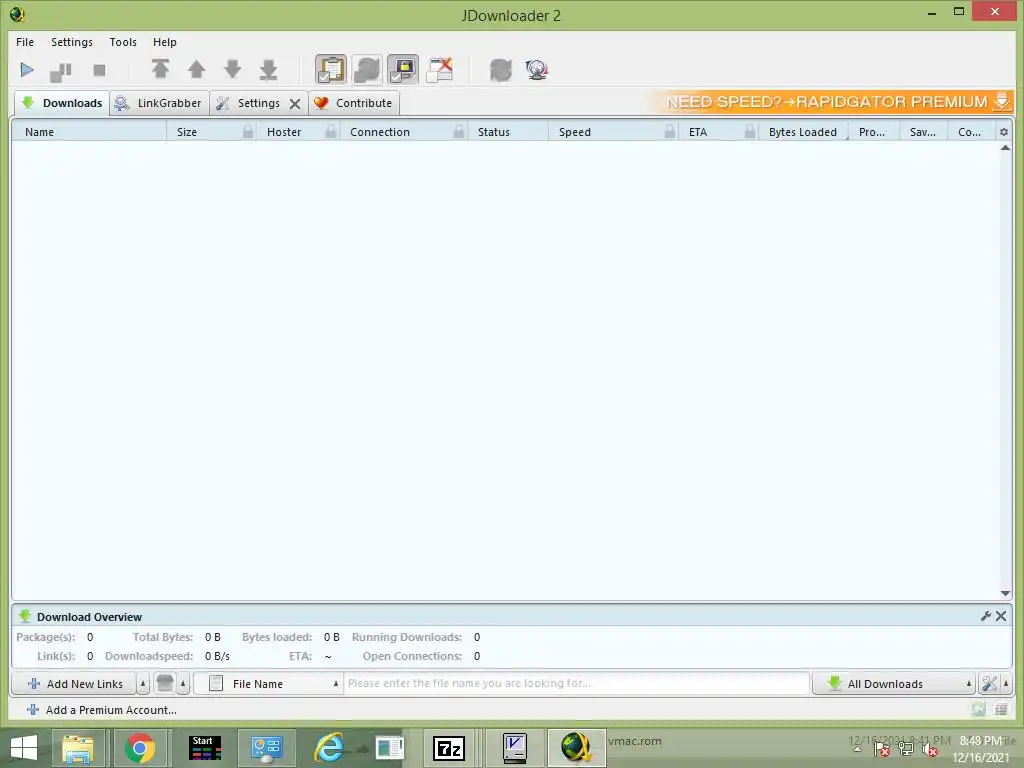Sort by the Name column header
This screenshot has height=768, width=1024.
pyautogui.click(x=89, y=132)
